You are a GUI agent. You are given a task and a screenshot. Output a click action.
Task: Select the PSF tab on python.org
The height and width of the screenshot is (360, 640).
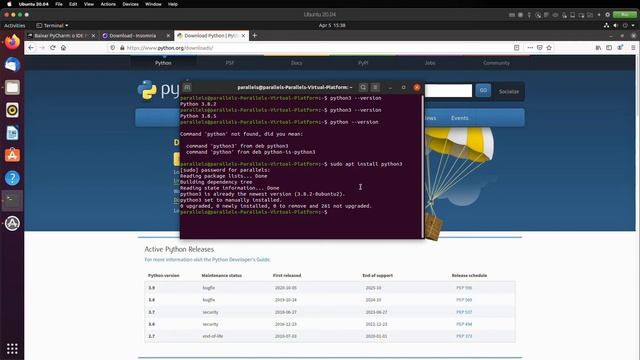point(230,63)
